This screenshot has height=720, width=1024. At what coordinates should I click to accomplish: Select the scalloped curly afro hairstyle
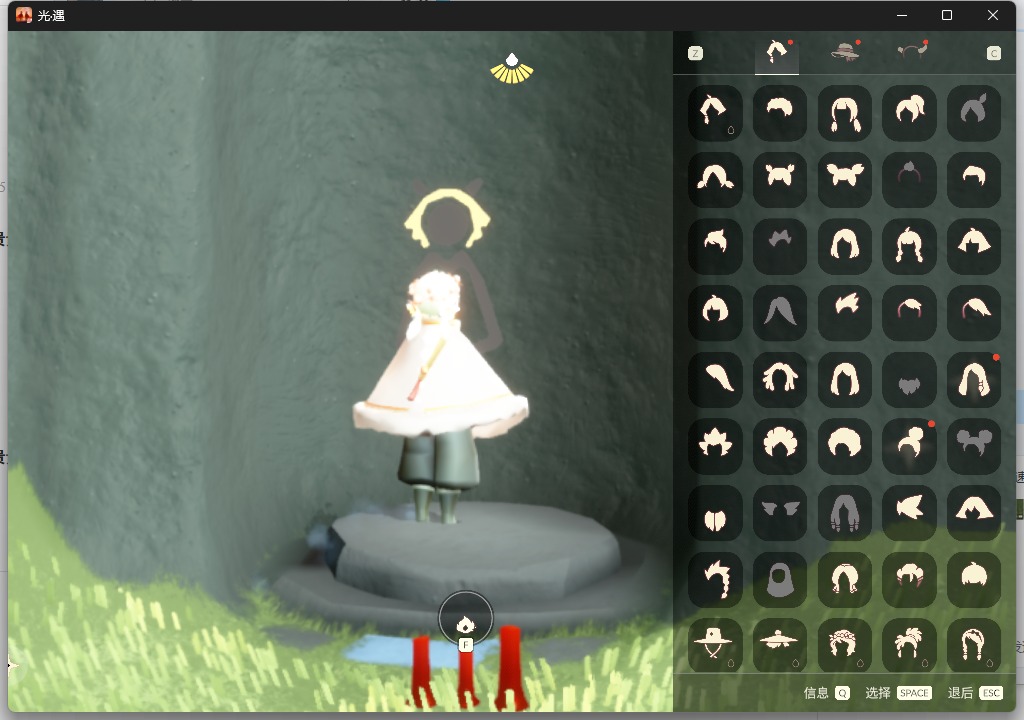(x=780, y=446)
